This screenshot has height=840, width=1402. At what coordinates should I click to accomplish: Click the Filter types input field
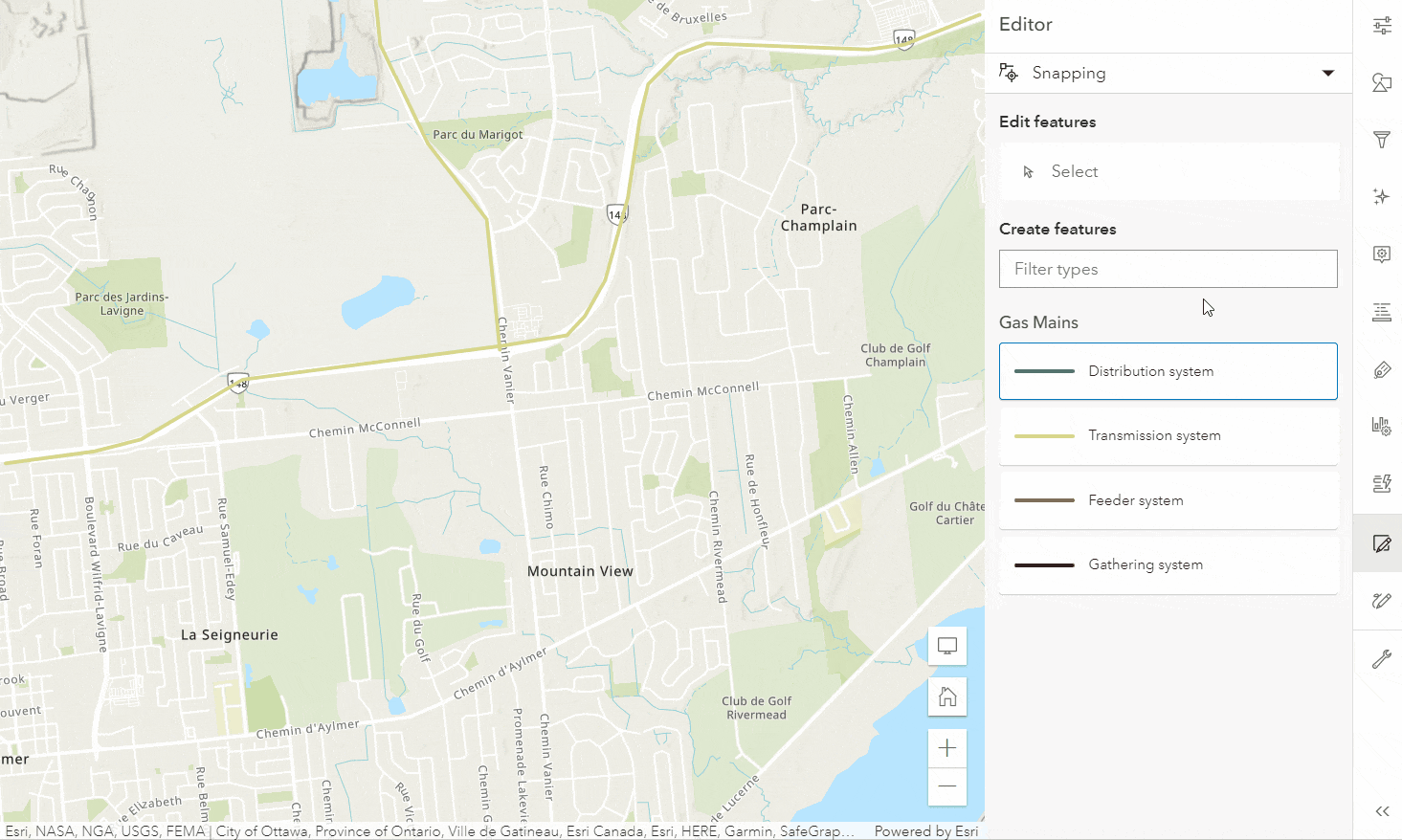(x=1168, y=269)
